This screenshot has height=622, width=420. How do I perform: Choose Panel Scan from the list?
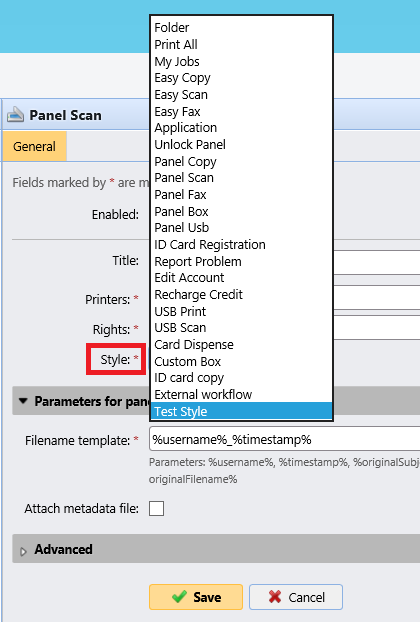pos(242,178)
